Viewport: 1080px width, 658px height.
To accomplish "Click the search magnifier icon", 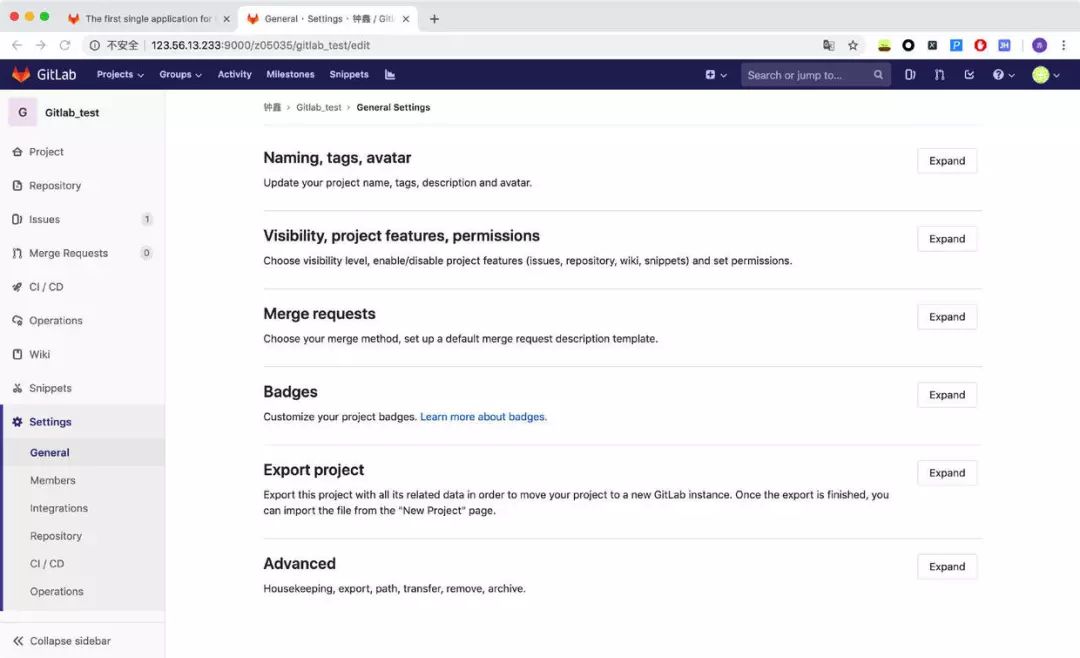I will coord(878,74).
